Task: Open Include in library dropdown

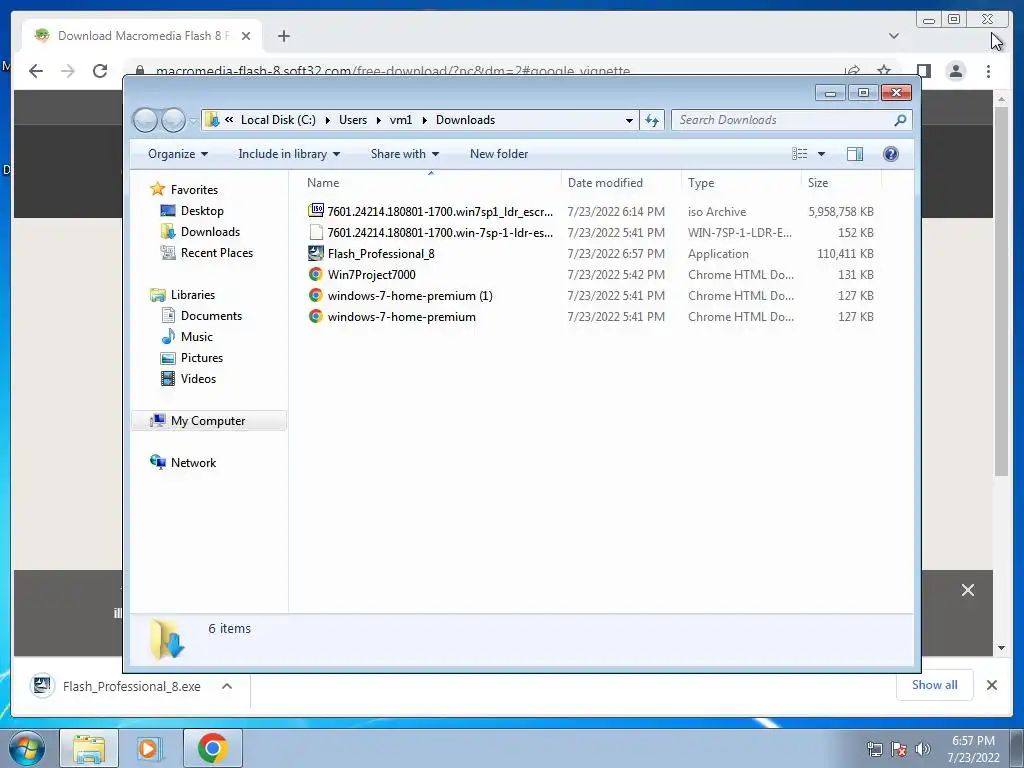Action: coord(289,154)
